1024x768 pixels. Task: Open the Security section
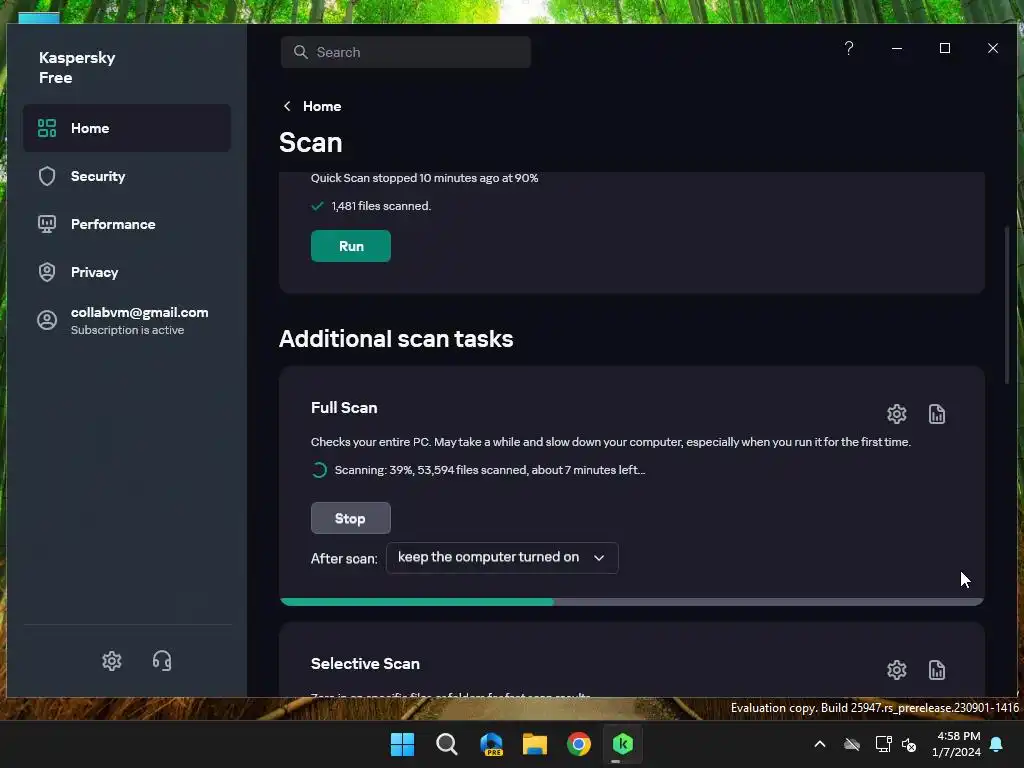(x=127, y=176)
